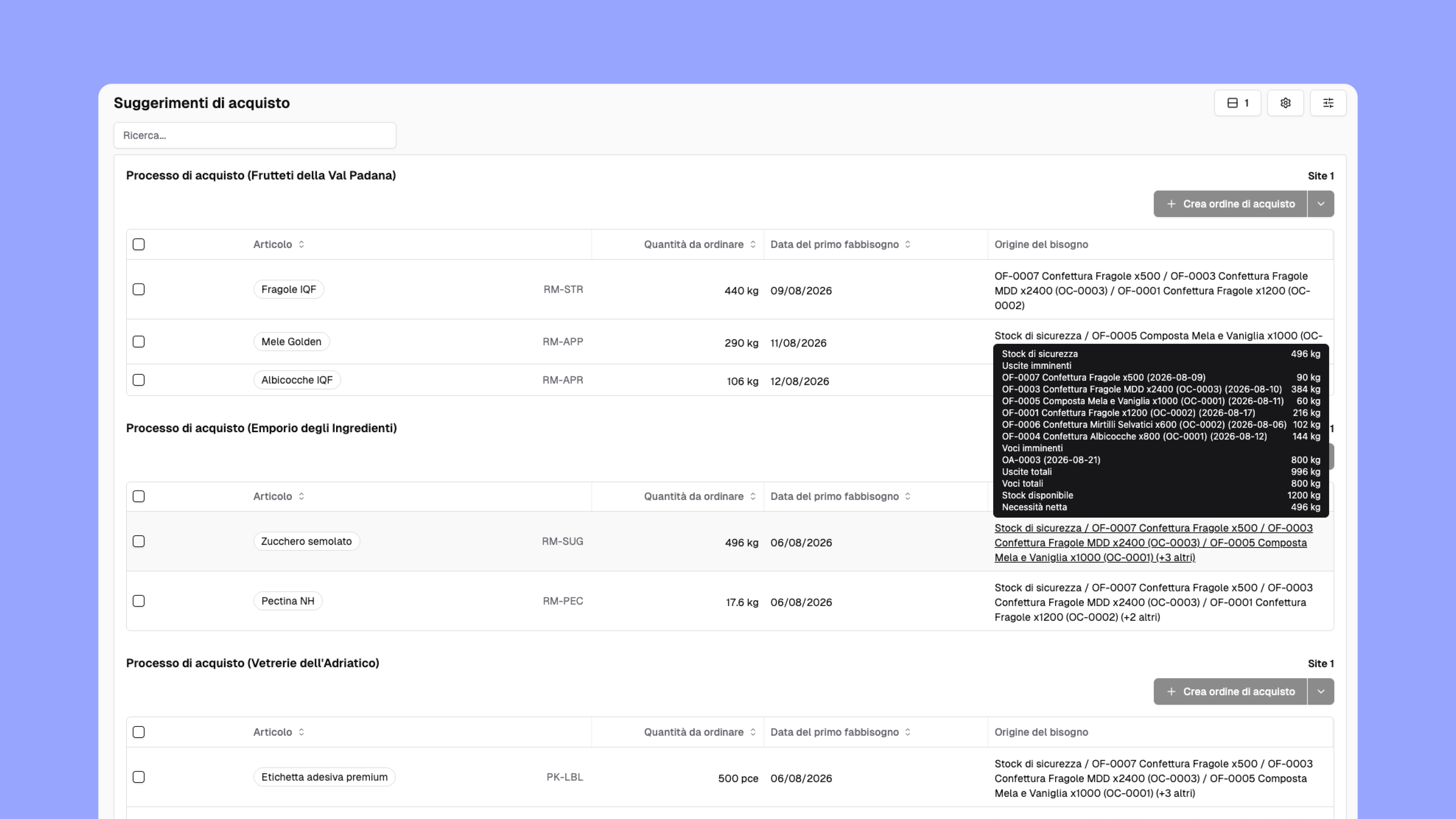Open the Mele Golden article tag
Image resolution: width=1456 pixels, height=819 pixels.
coord(291,341)
